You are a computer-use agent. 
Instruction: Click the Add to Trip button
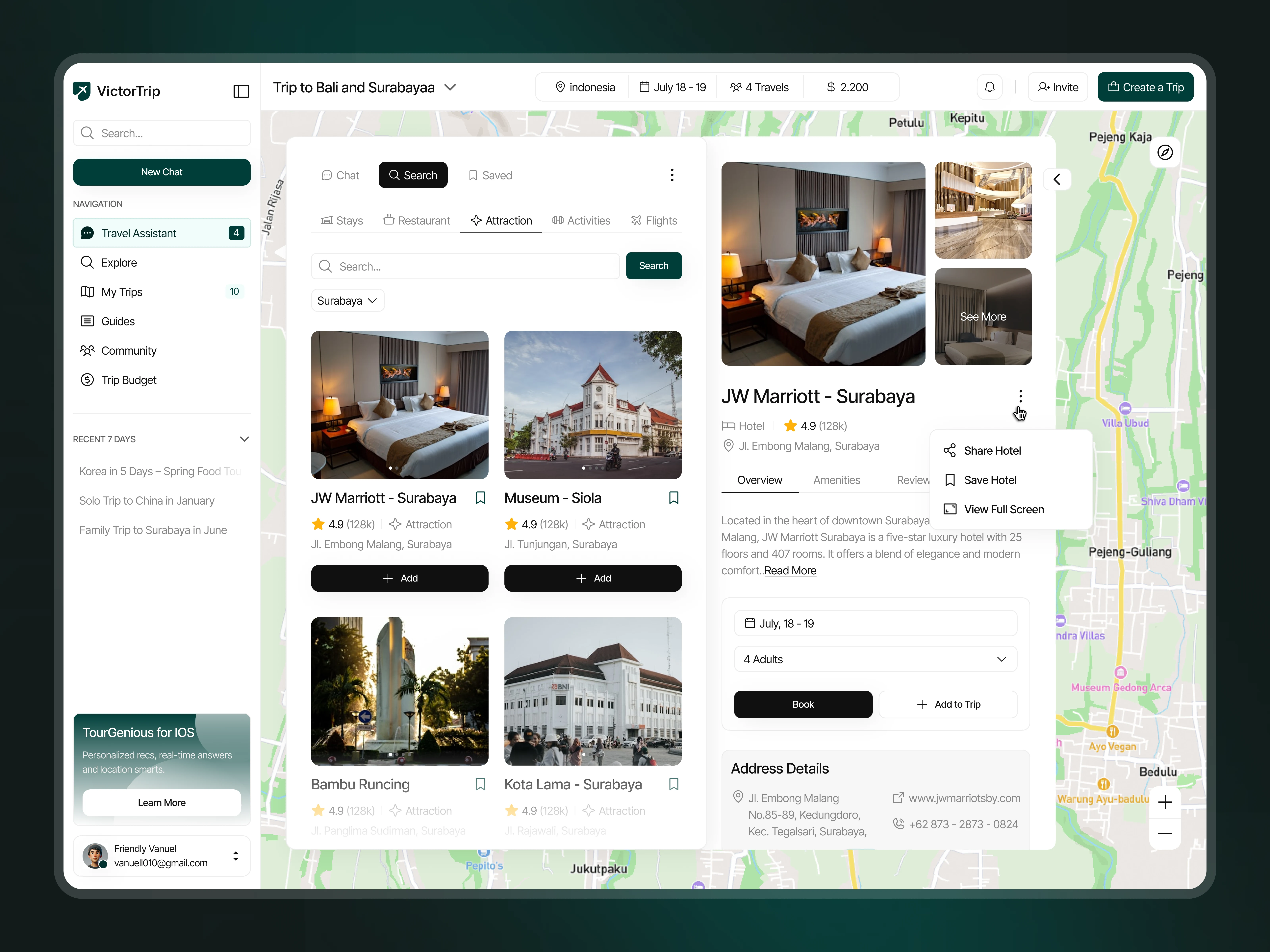949,705
